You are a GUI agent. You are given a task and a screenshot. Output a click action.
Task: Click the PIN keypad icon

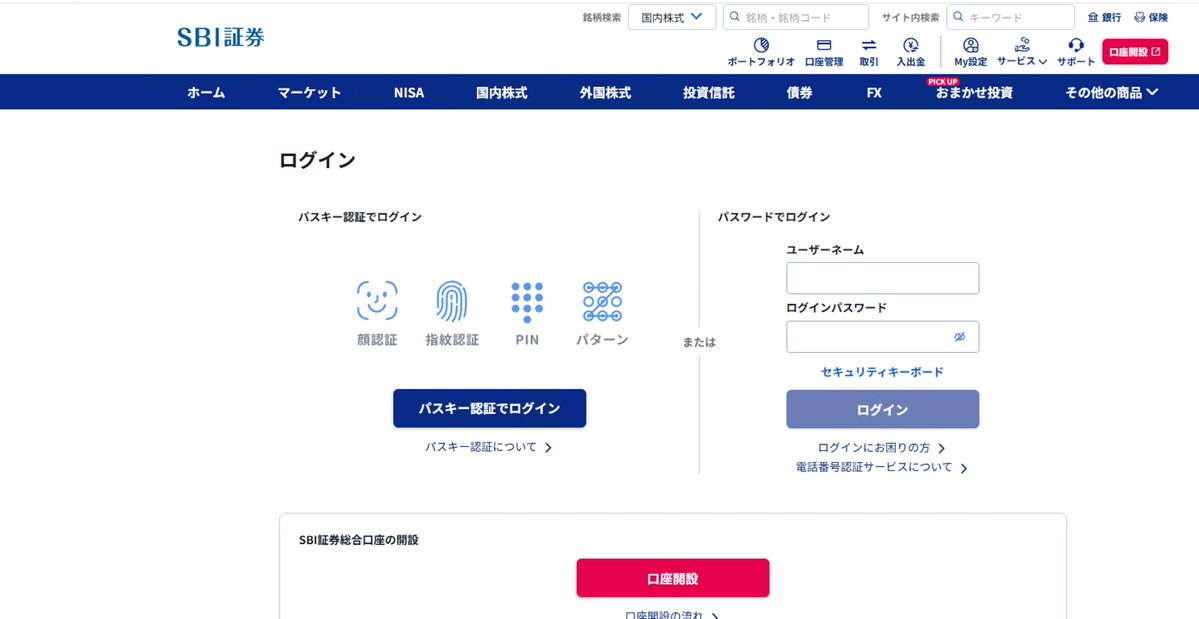[527, 303]
